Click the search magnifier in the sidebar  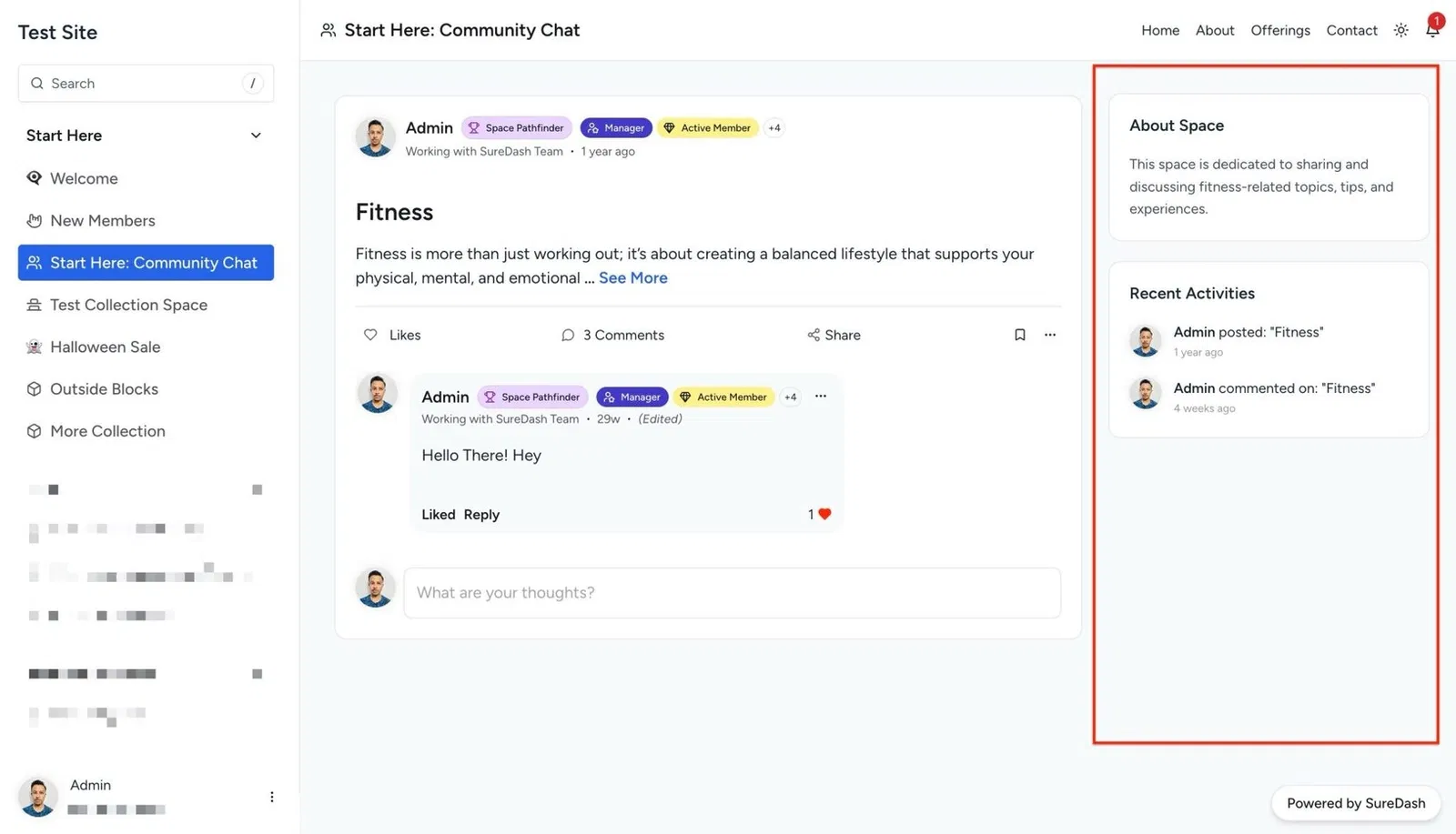[x=37, y=83]
